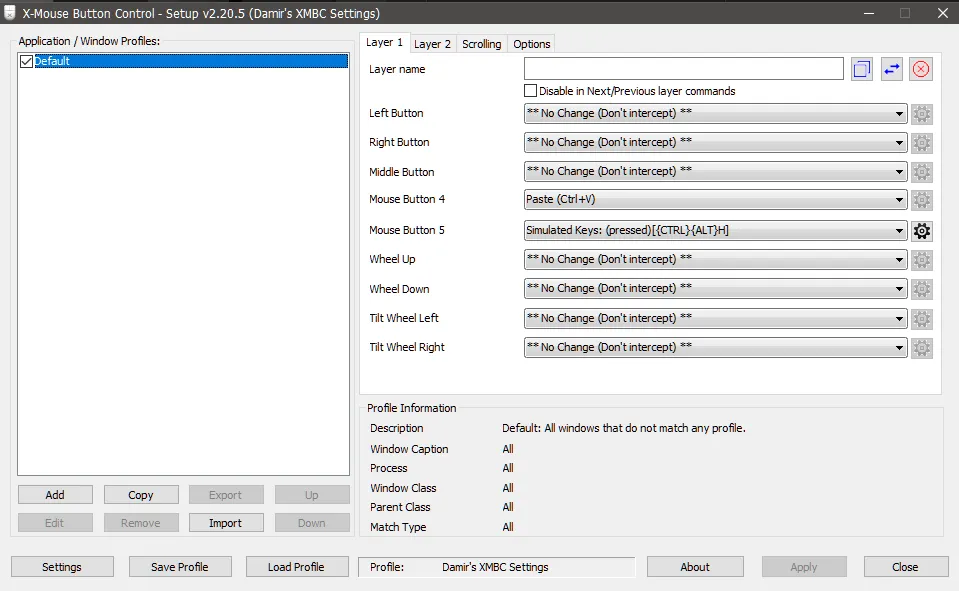
Task: Open the Middle Button action dropdown
Action: 715,172
